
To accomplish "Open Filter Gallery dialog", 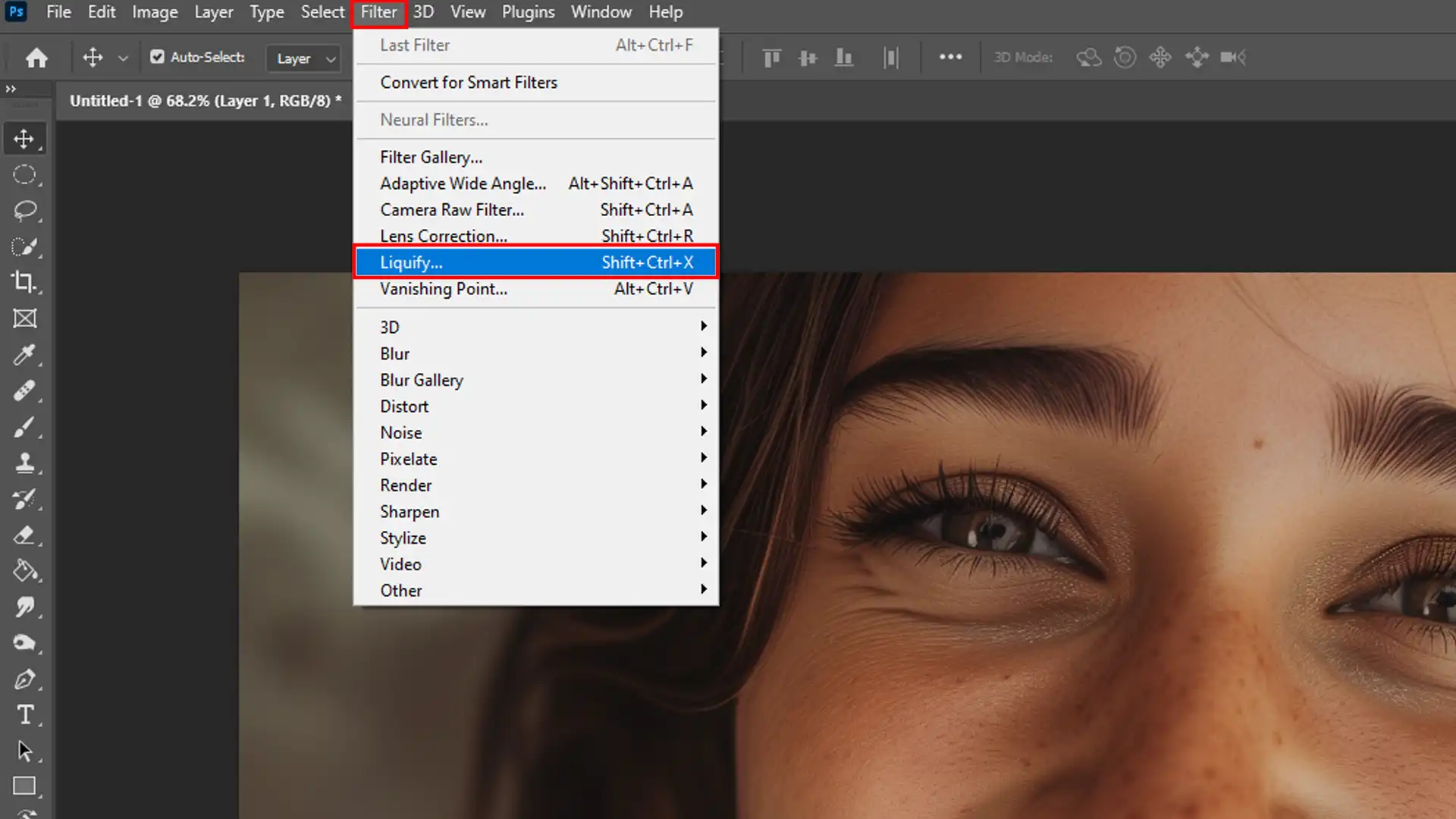I will [430, 157].
